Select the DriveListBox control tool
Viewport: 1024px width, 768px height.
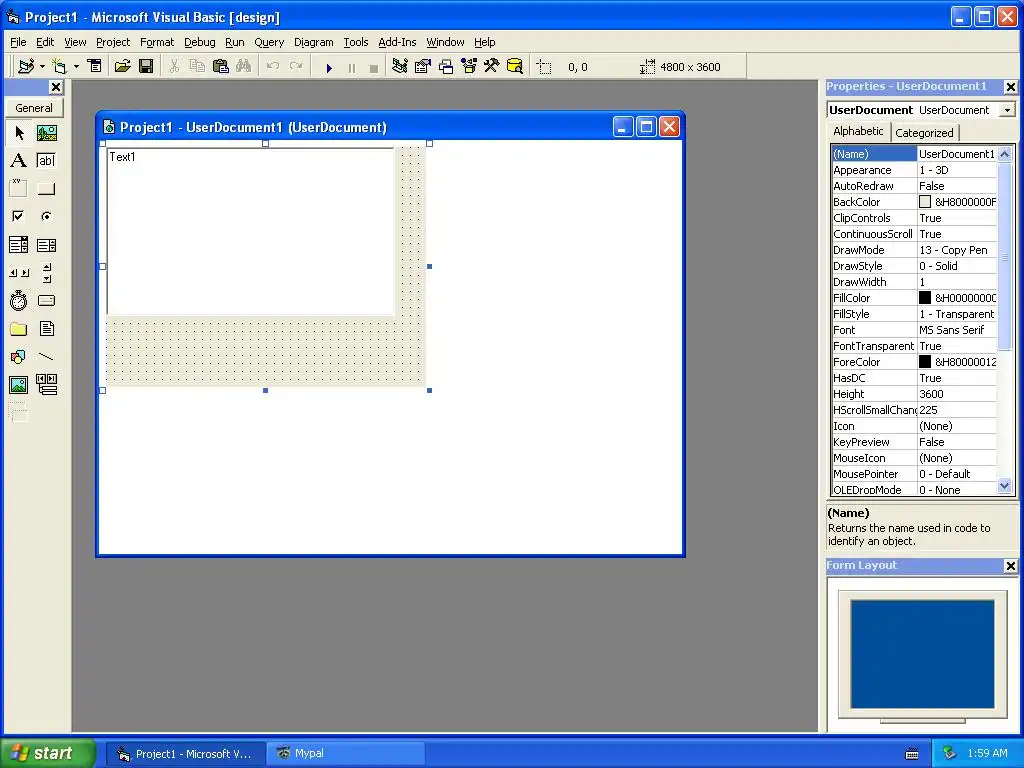46,300
